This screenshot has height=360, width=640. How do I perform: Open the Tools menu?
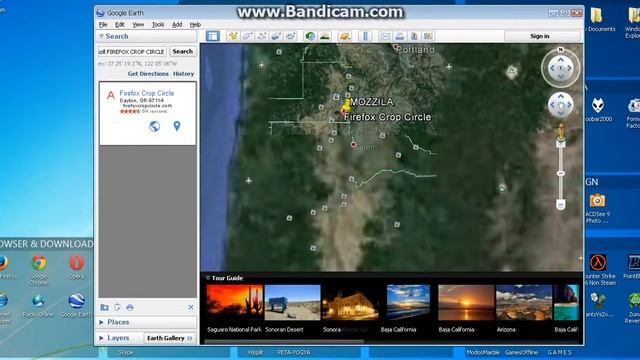coord(158,24)
